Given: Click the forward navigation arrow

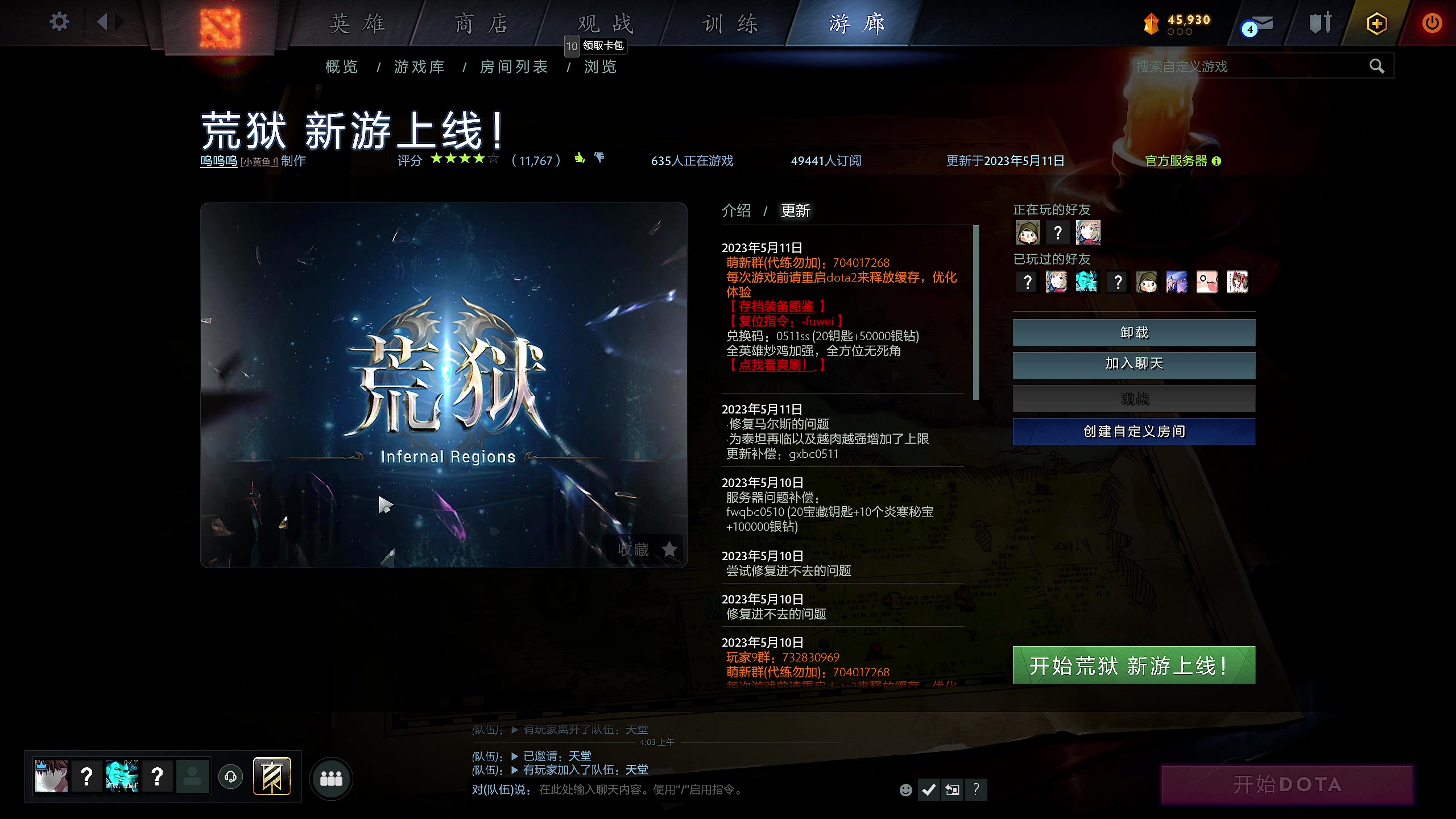Looking at the screenshot, I should [119, 23].
